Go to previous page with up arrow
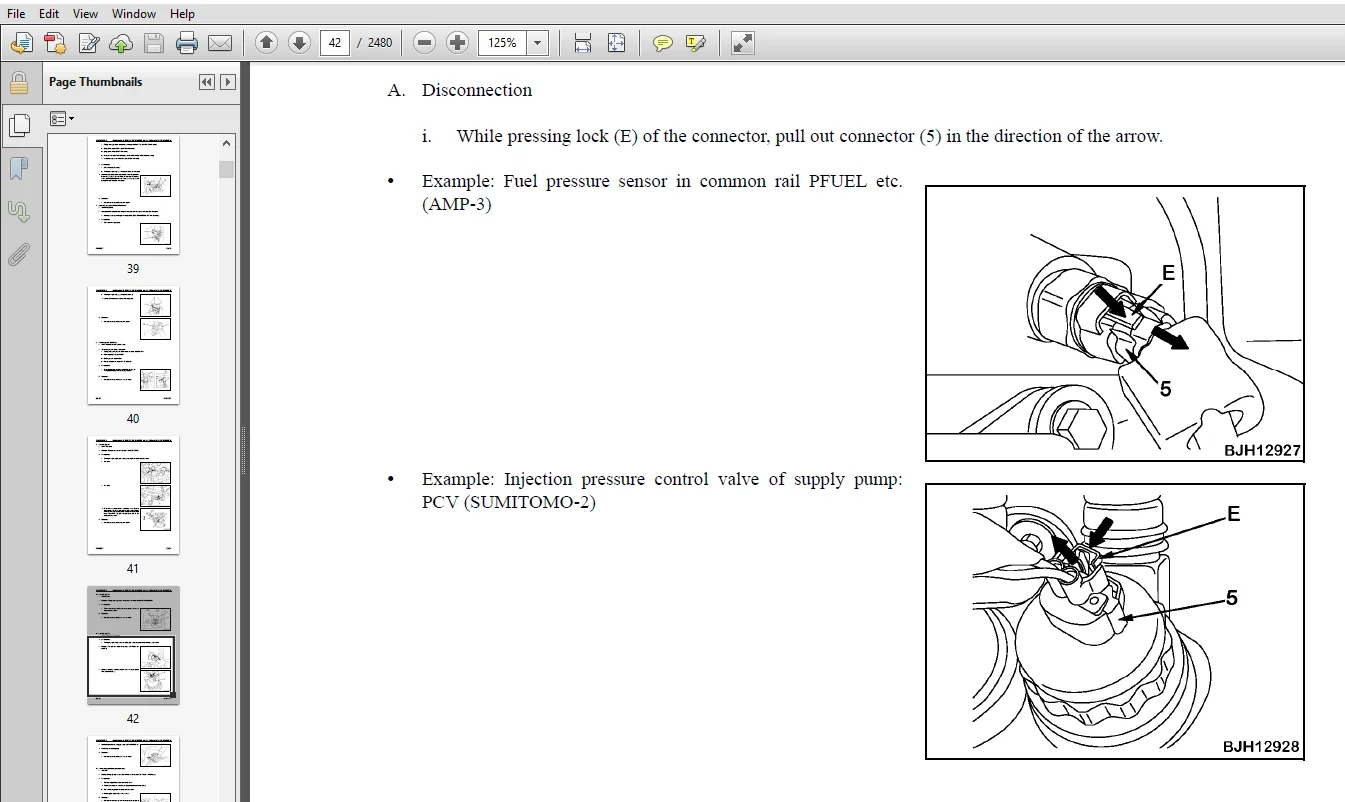The height and width of the screenshot is (802, 1345). click(266, 43)
